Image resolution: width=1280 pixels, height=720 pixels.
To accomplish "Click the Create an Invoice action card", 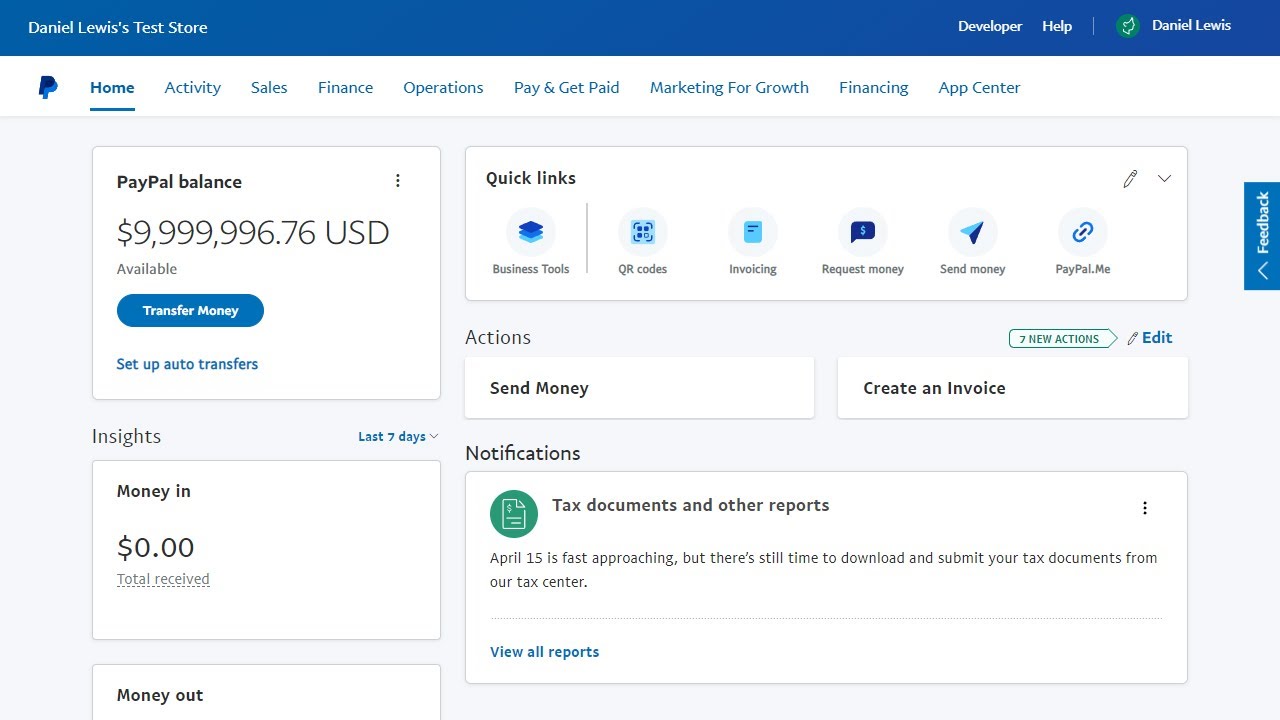I will point(1012,388).
